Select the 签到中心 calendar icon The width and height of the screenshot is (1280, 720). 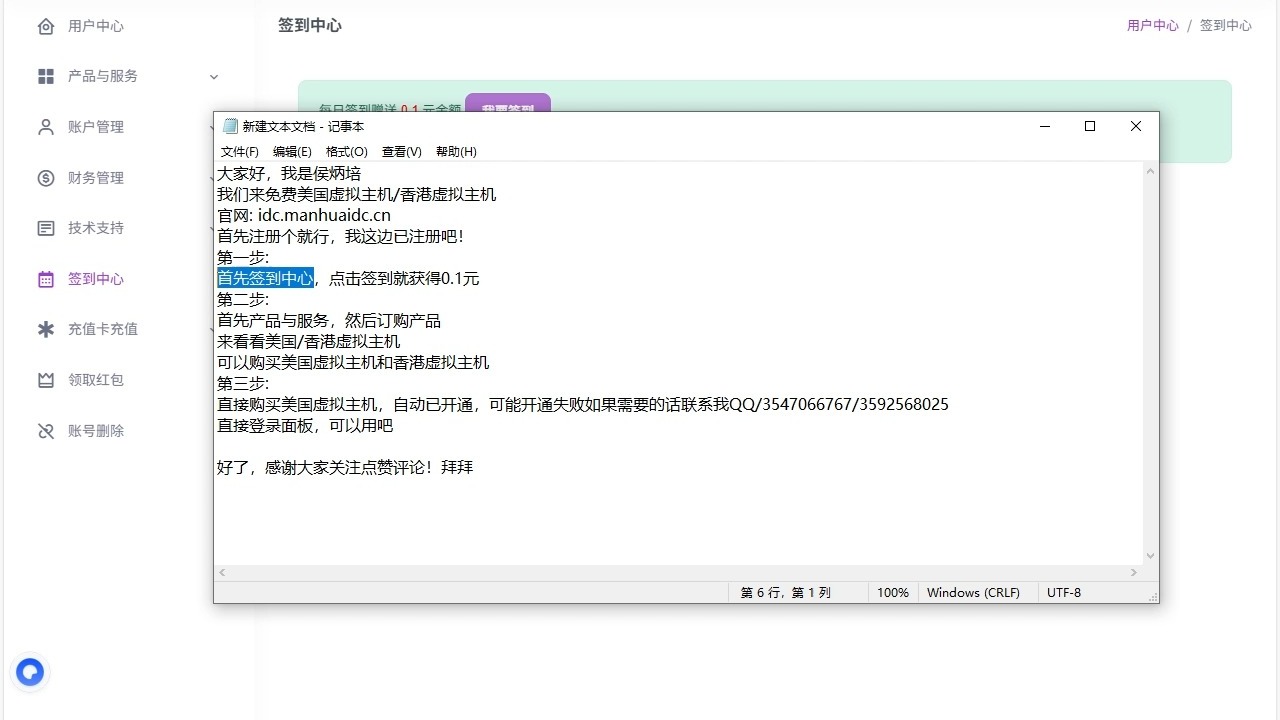tap(46, 279)
